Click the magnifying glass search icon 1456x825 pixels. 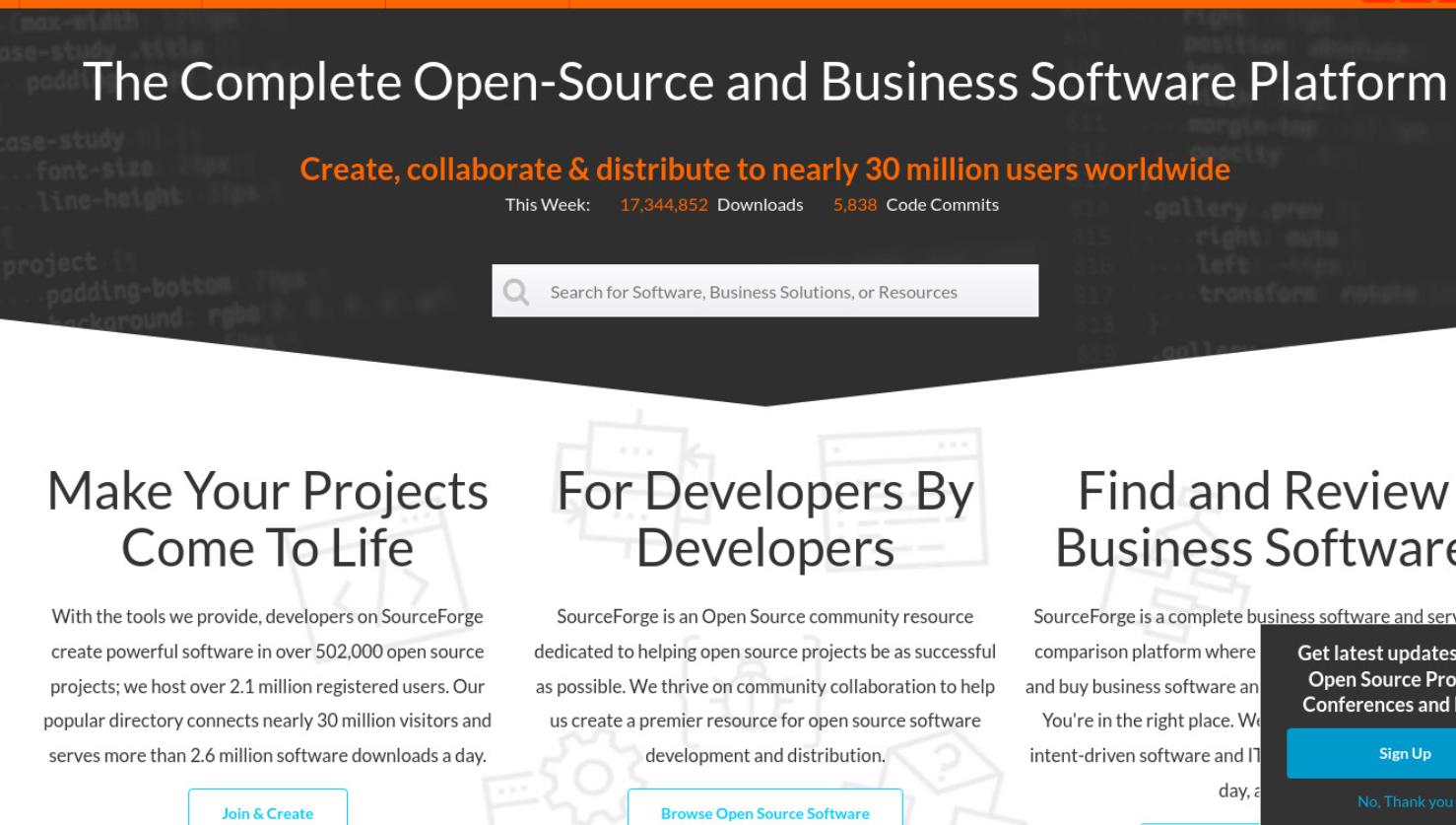515,292
